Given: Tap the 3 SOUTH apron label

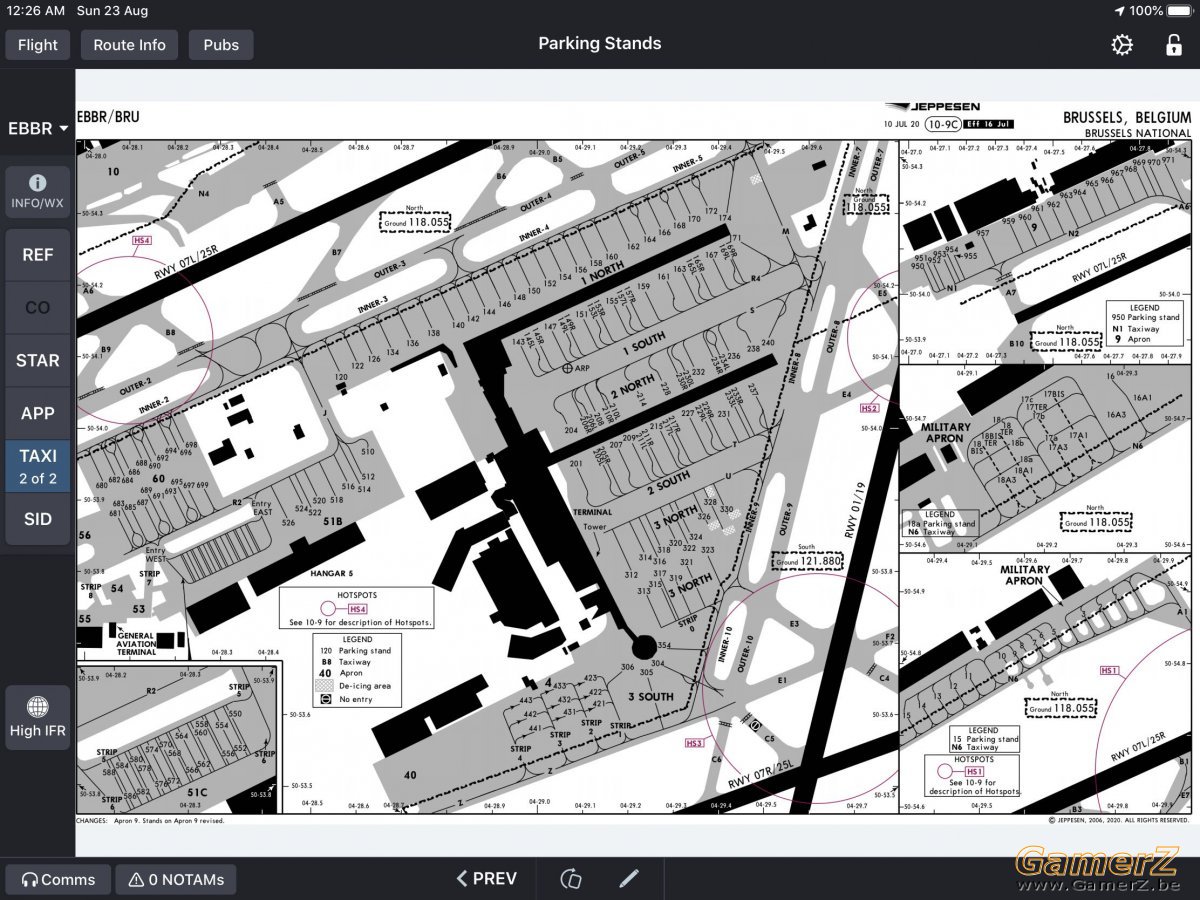Looking at the screenshot, I should click(x=651, y=696).
